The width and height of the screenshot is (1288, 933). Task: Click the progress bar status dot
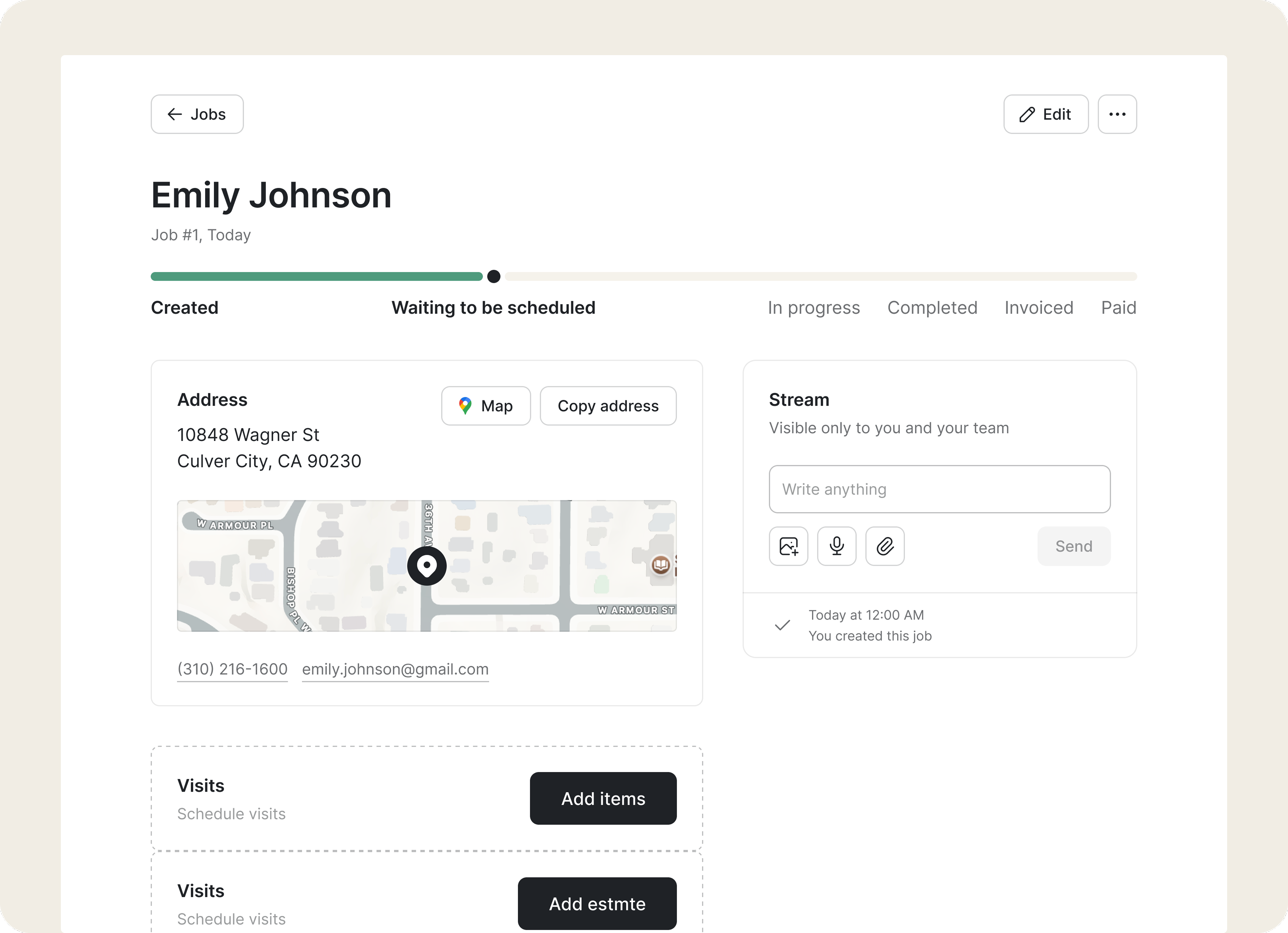click(493, 277)
